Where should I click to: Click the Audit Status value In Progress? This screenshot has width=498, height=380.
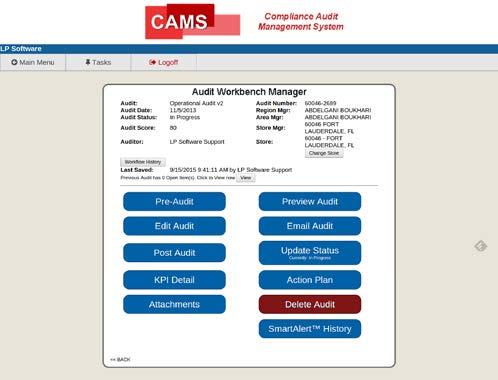click(185, 117)
